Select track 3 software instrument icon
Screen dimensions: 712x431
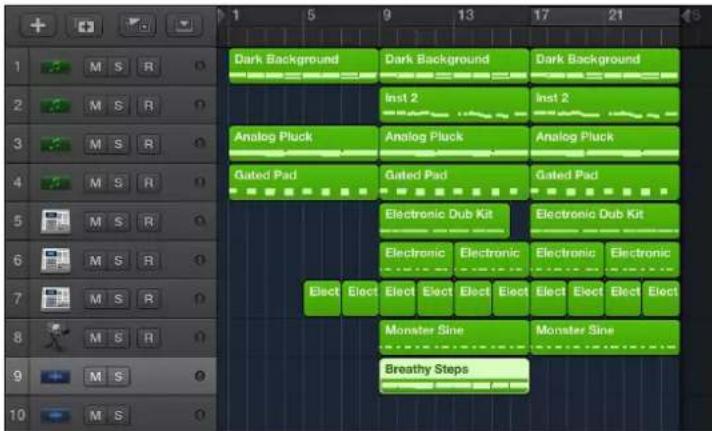click(55, 144)
